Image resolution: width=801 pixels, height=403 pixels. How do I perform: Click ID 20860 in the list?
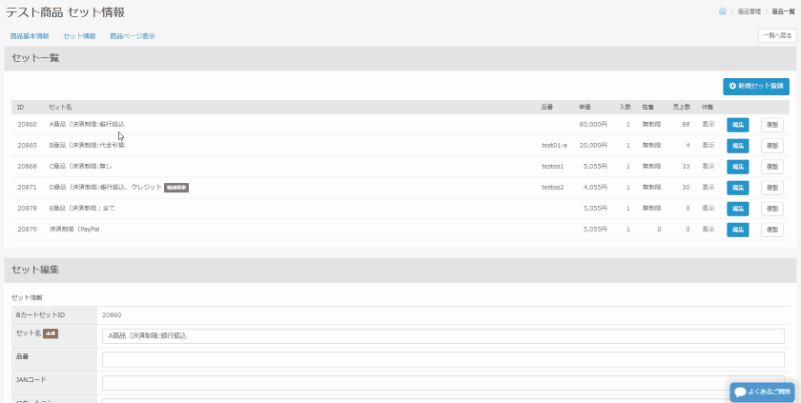(27, 124)
